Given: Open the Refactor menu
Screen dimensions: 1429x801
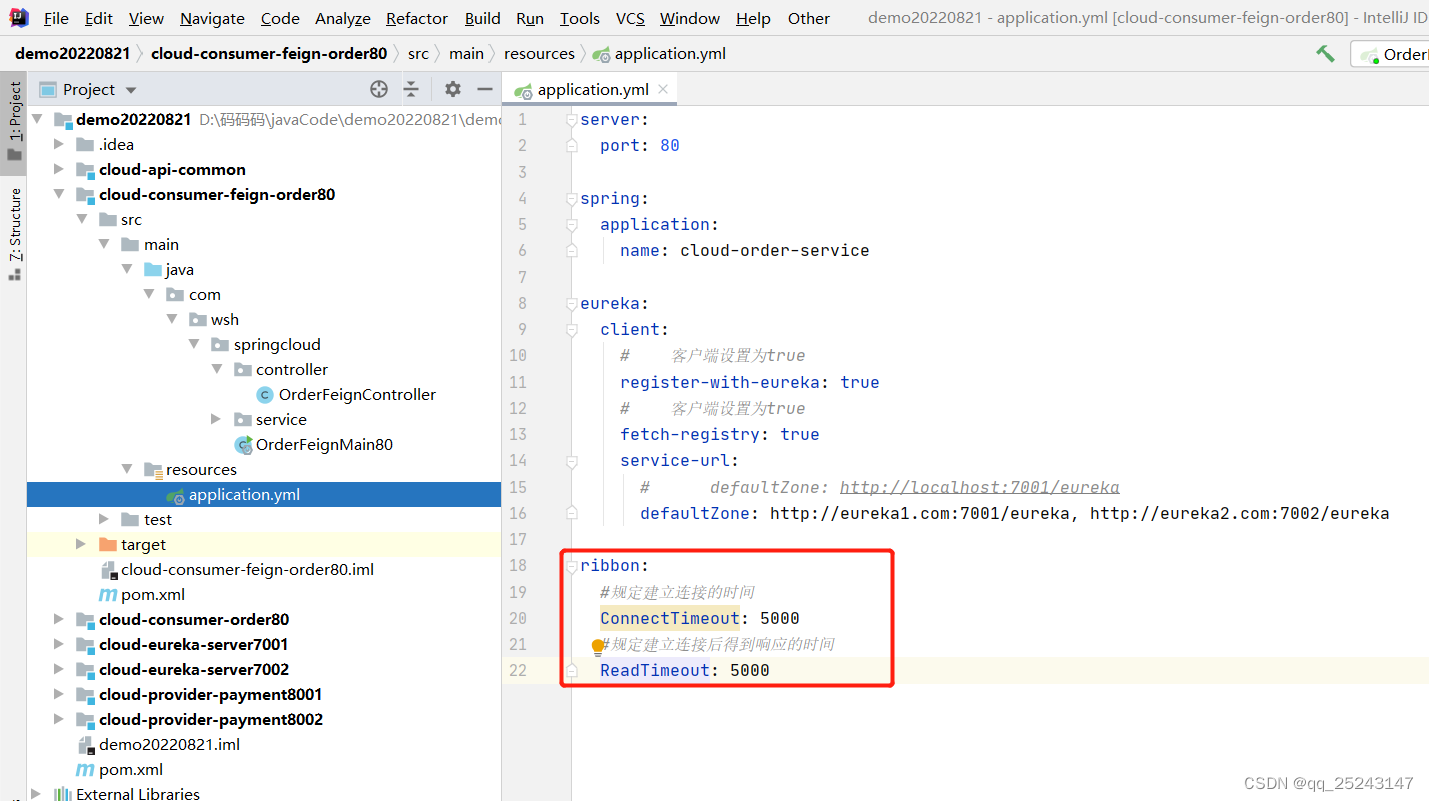Looking at the screenshot, I should (417, 18).
